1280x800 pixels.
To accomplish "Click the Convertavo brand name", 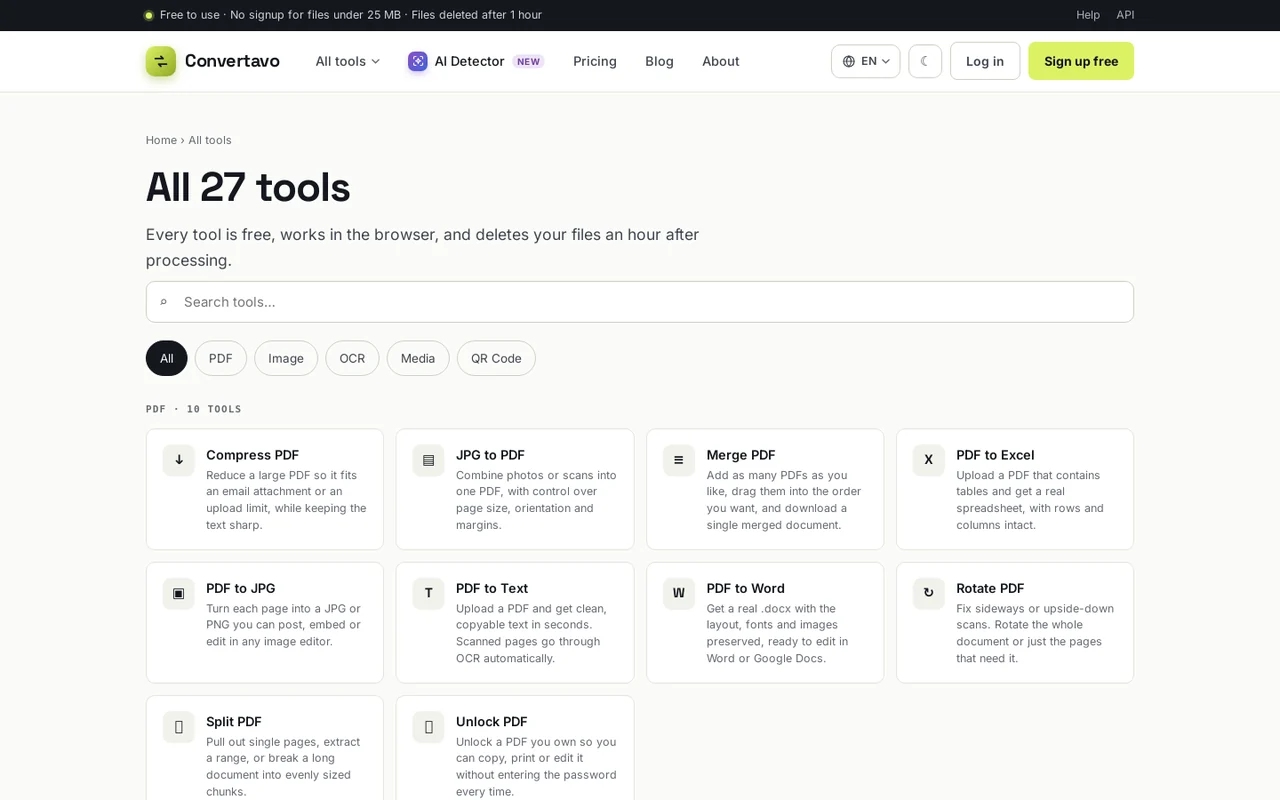I will point(232,61).
